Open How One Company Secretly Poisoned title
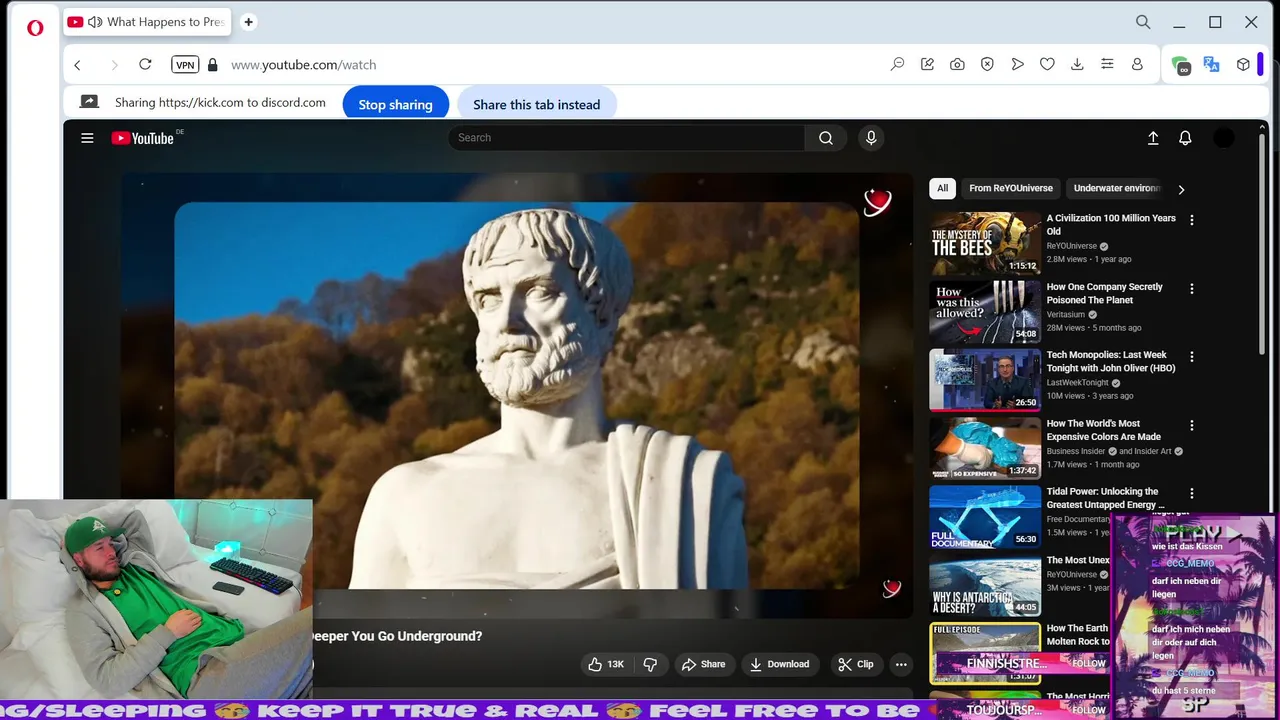Screen dimensions: 1280x720 pos(1104,293)
